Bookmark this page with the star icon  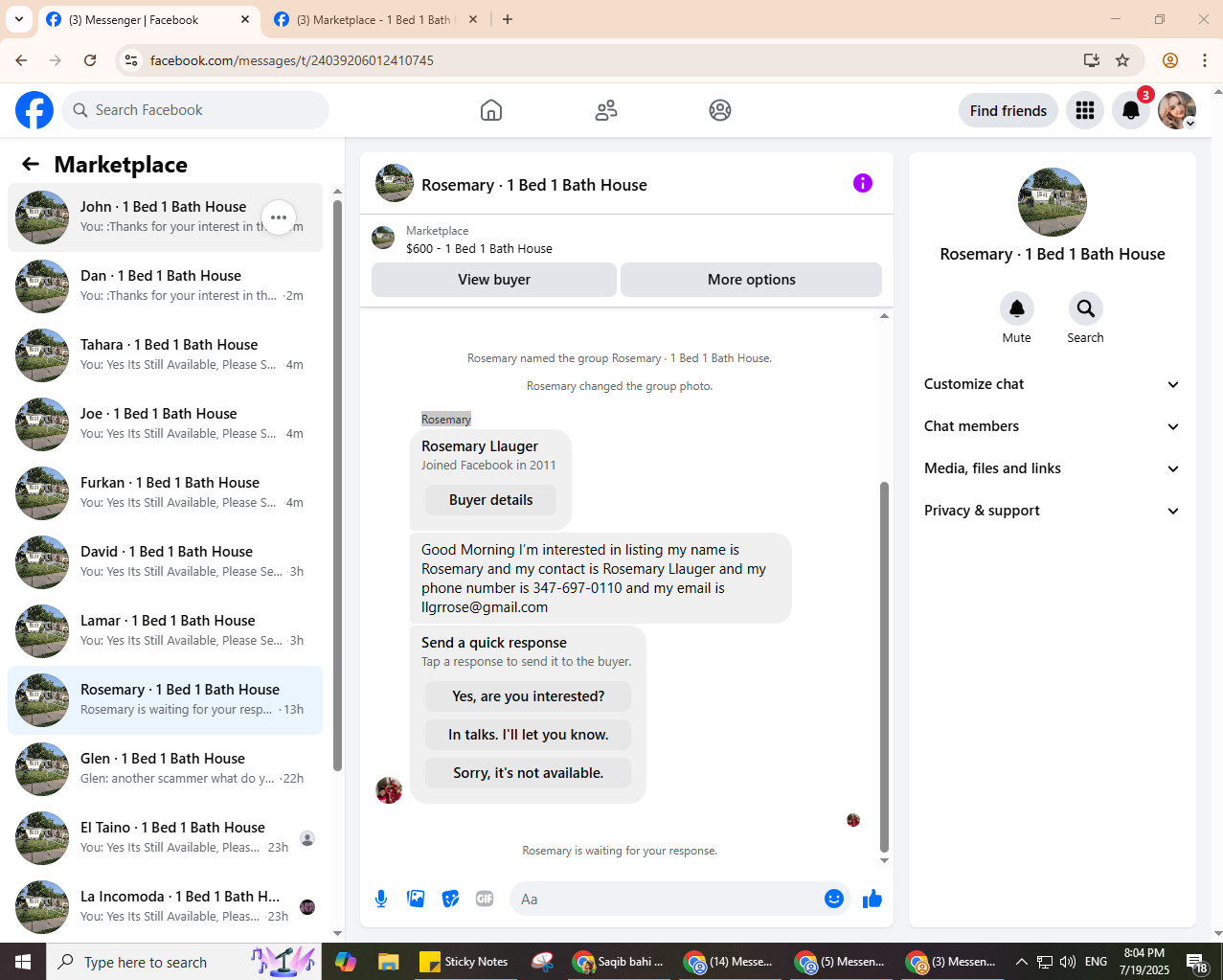click(1122, 60)
